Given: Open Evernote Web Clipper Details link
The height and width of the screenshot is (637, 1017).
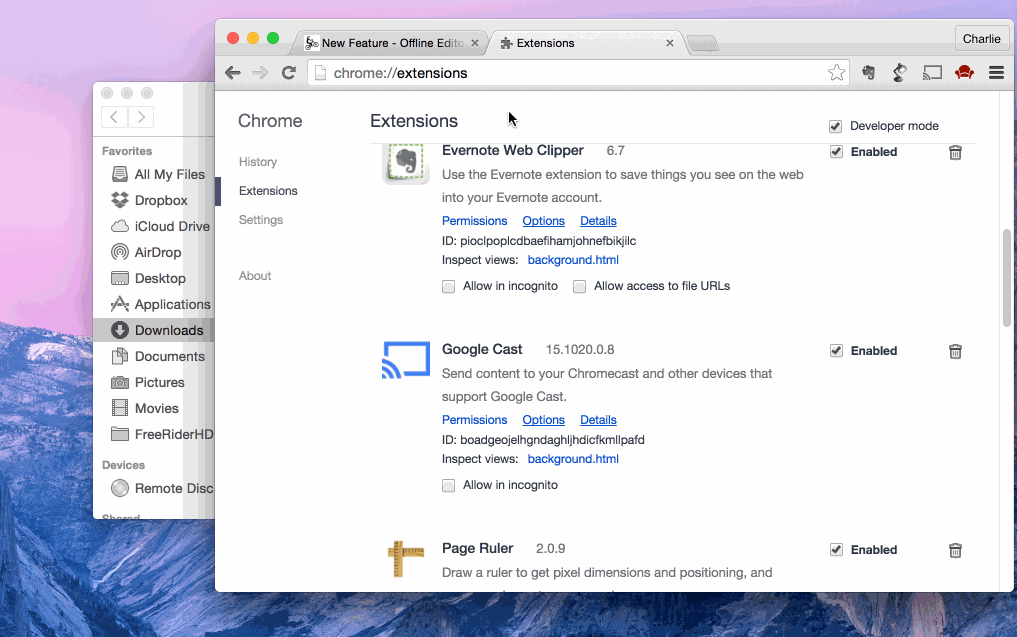Looking at the screenshot, I should pos(598,221).
